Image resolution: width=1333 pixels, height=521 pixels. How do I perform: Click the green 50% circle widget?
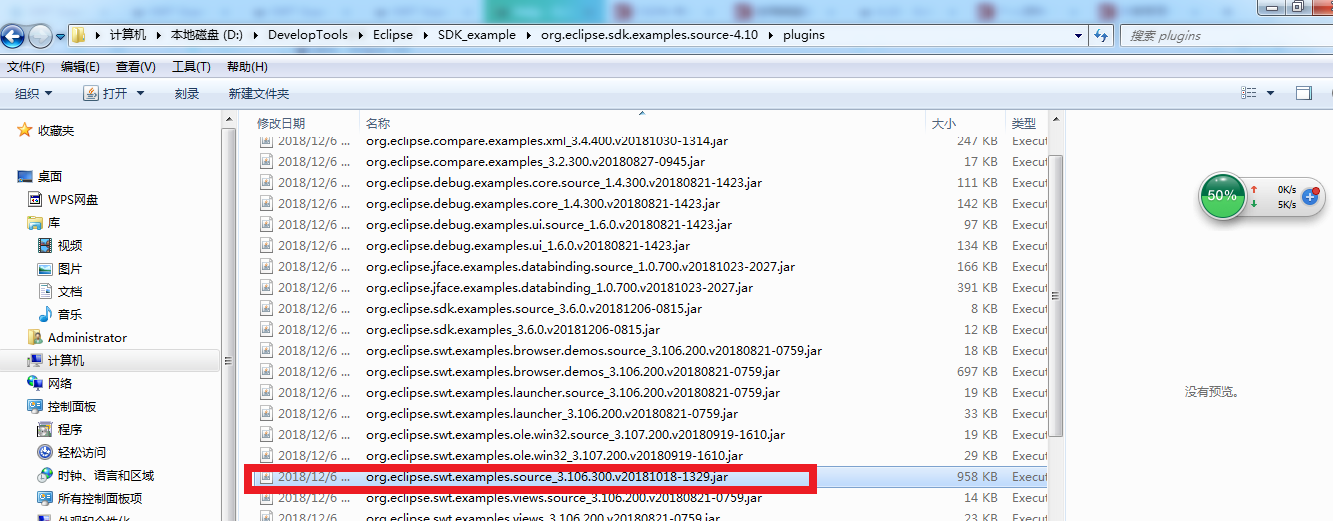pos(1222,196)
